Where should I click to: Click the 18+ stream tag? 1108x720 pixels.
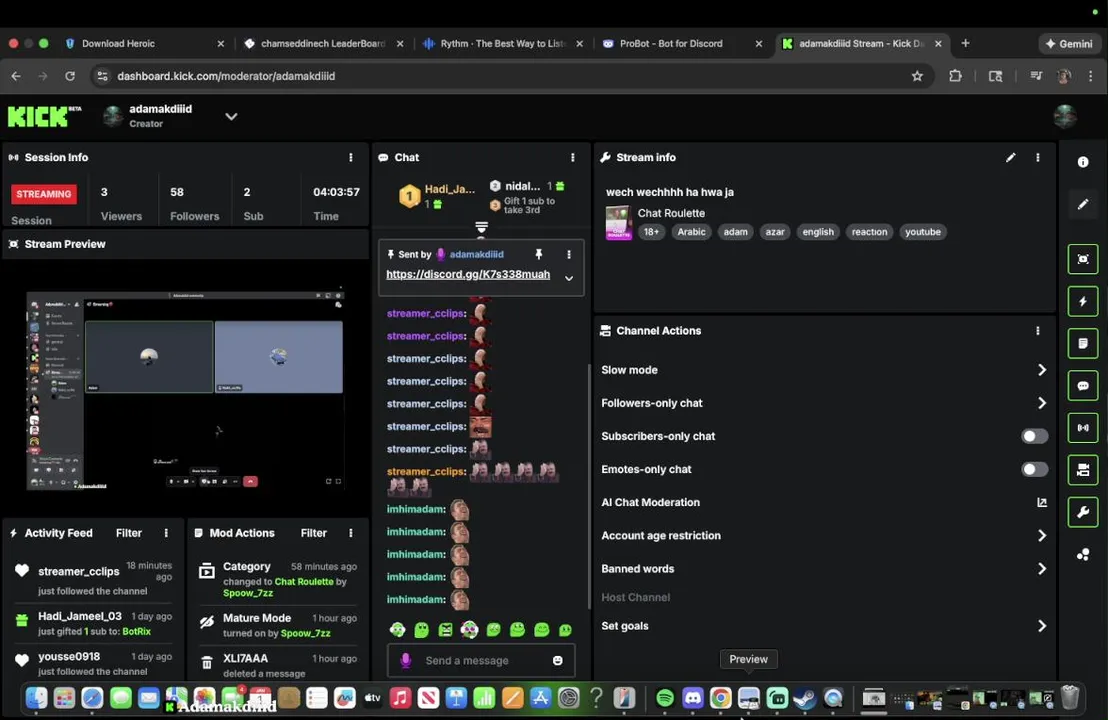(x=651, y=232)
